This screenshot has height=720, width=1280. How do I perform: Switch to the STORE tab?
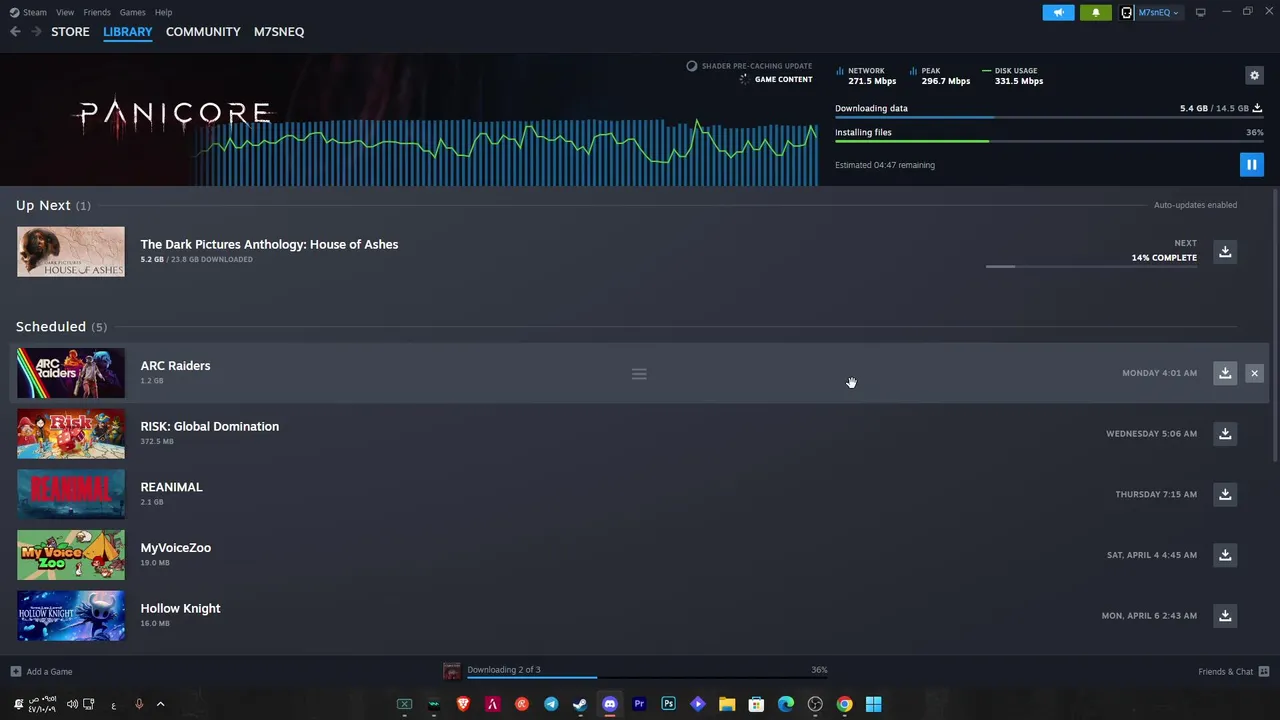tap(70, 32)
